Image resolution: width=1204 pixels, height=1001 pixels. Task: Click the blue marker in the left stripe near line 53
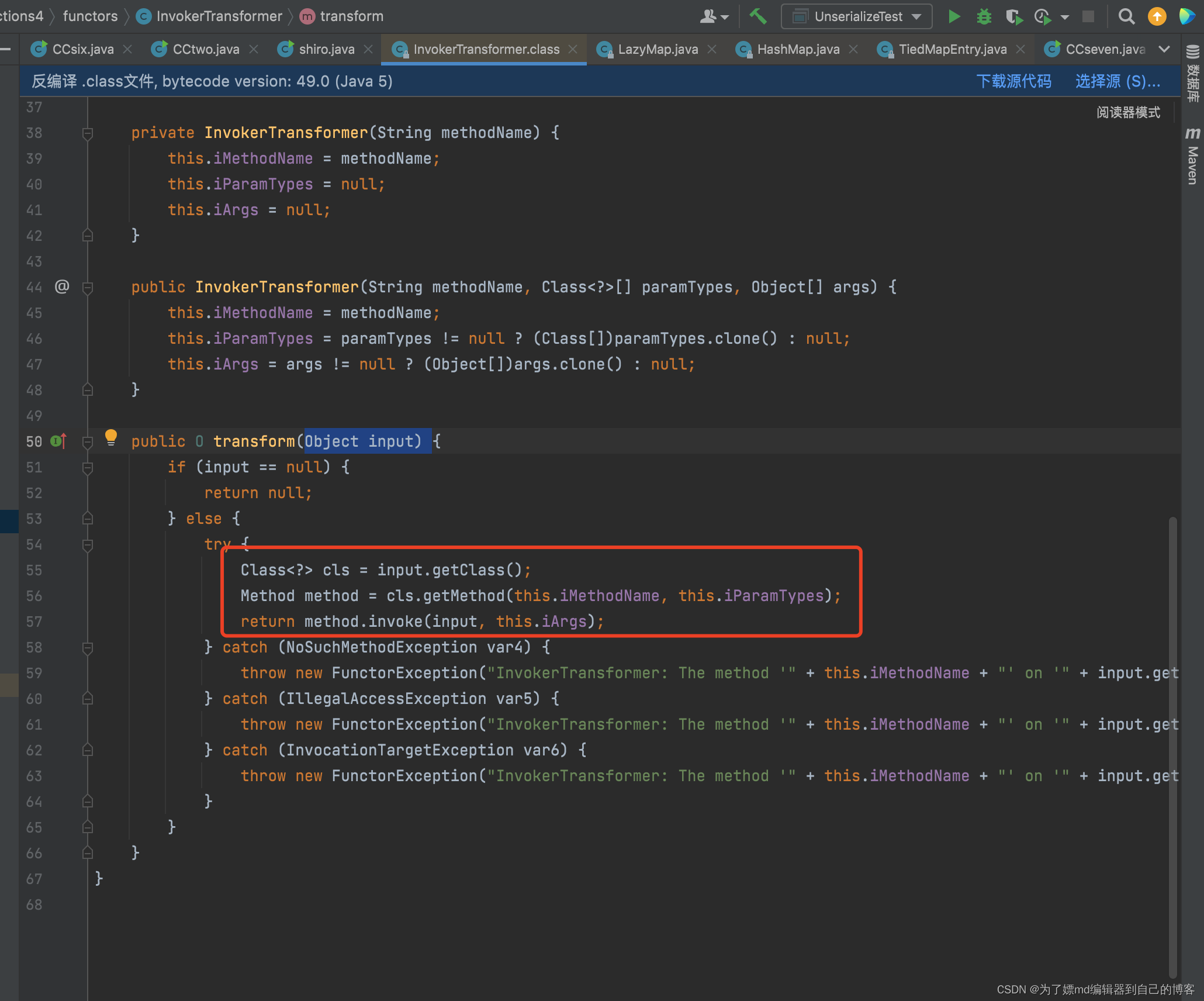click(x=9, y=521)
